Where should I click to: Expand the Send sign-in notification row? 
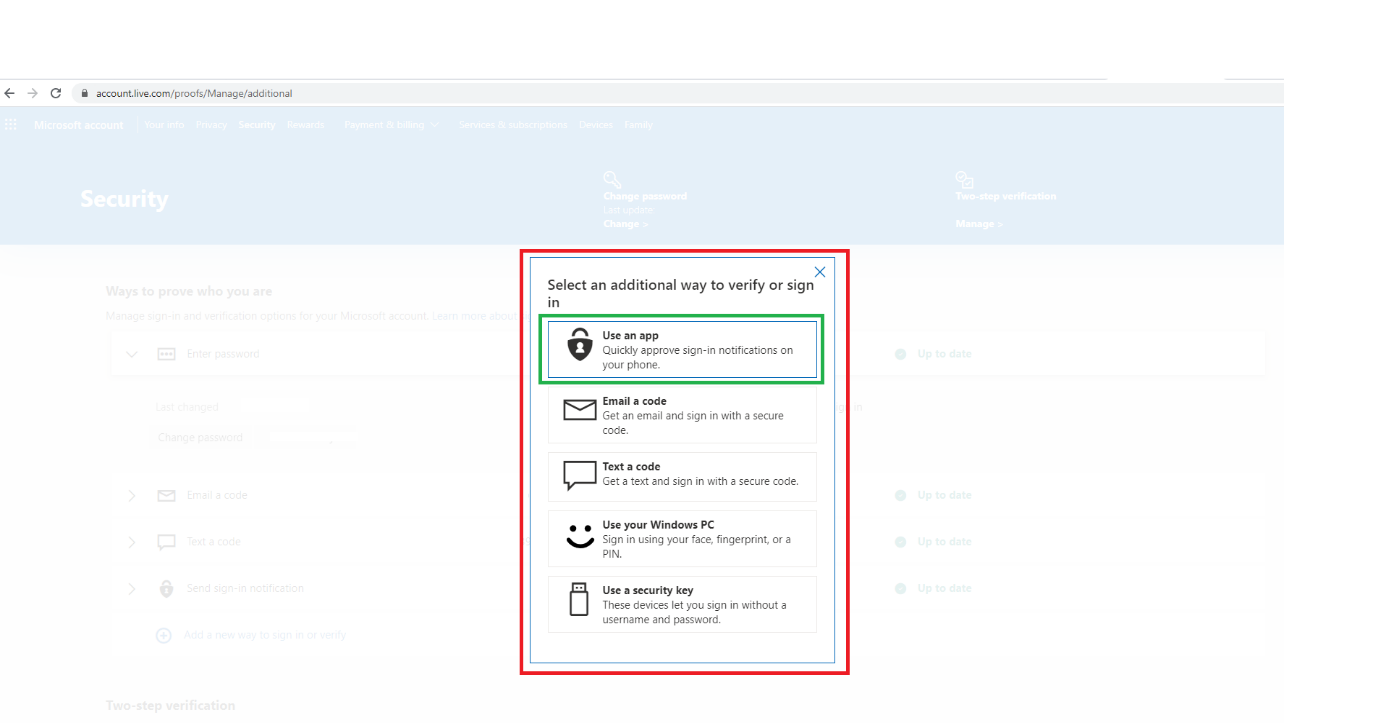point(132,589)
